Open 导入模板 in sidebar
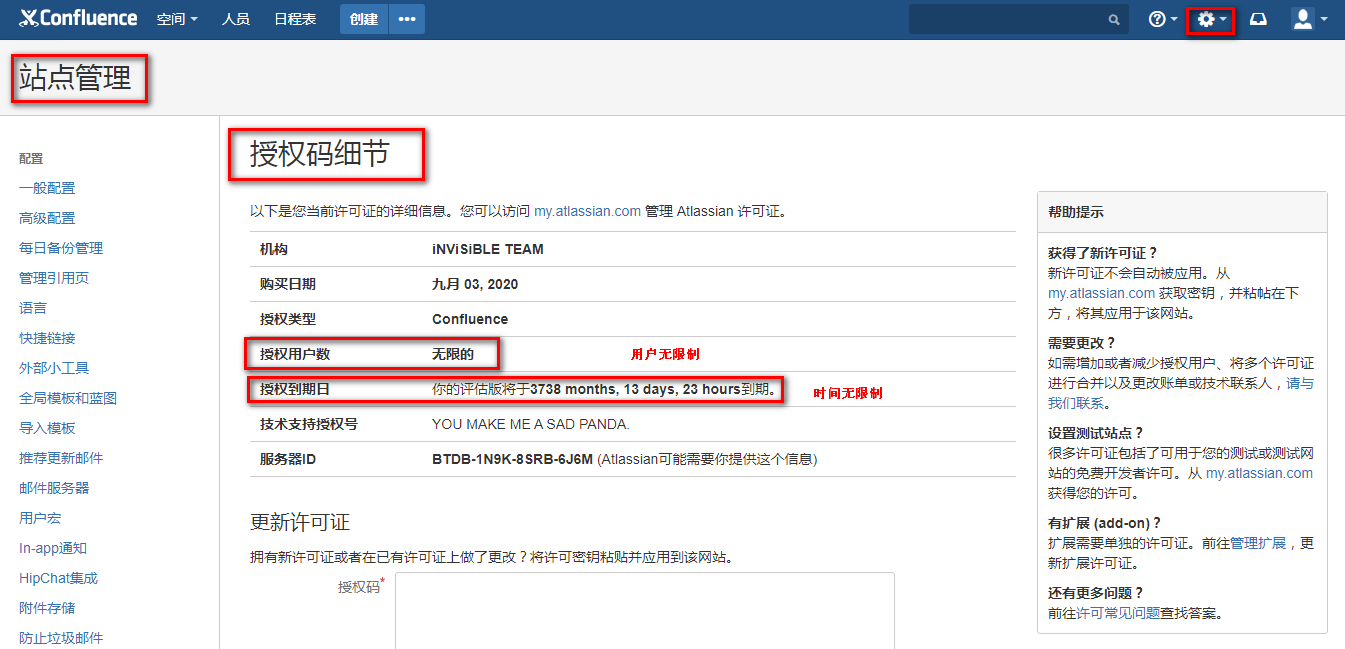 pos(47,428)
